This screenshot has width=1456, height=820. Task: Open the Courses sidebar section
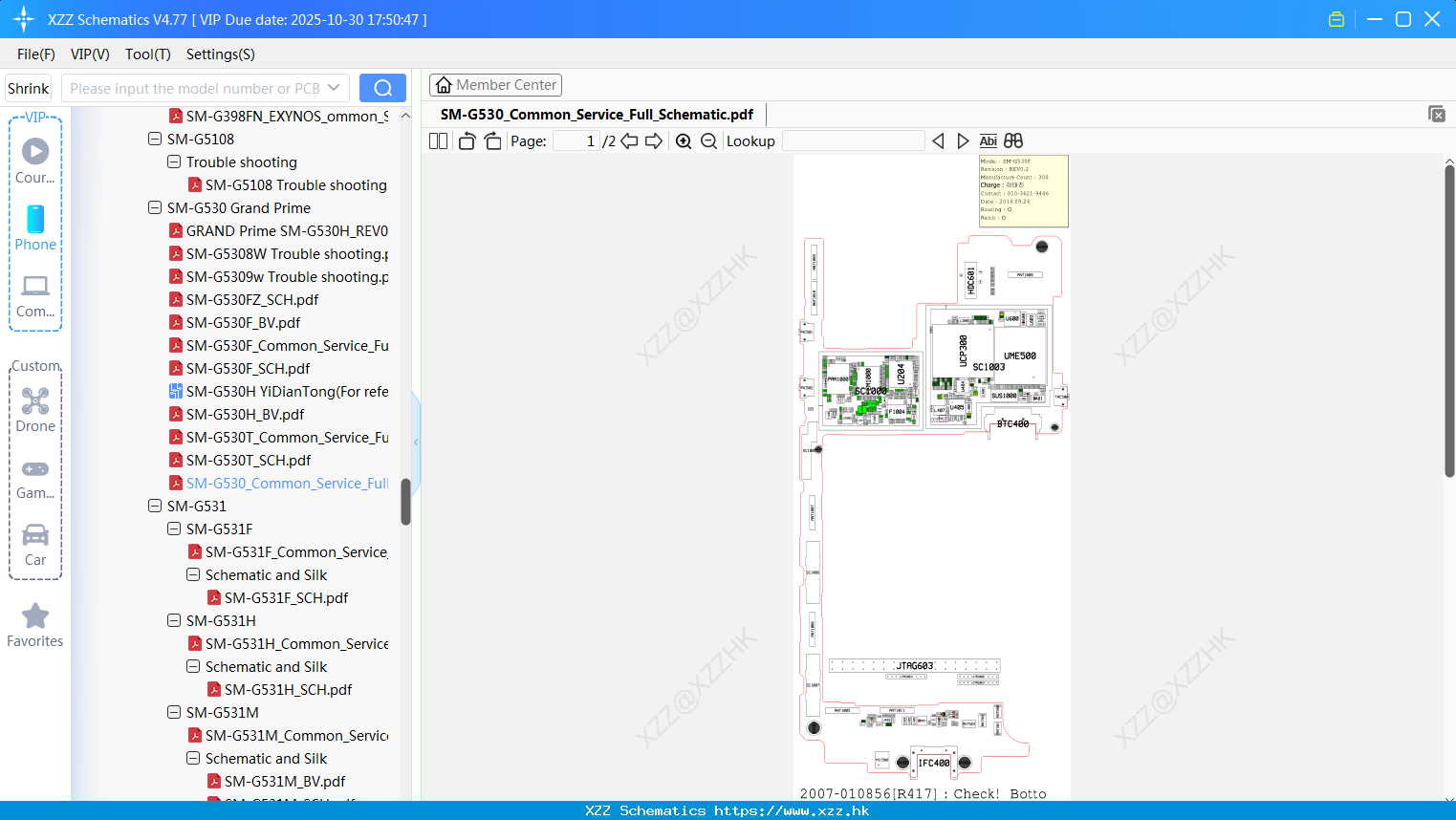35,161
